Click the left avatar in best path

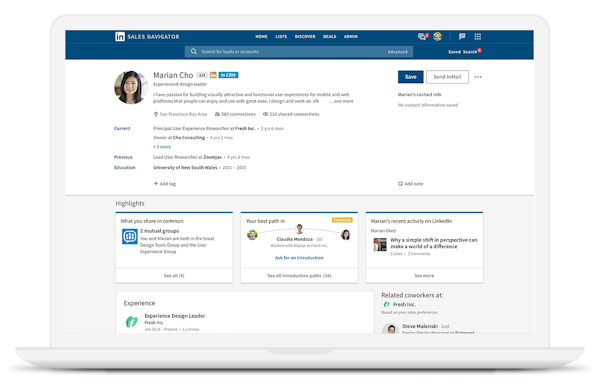click(252, 235)
